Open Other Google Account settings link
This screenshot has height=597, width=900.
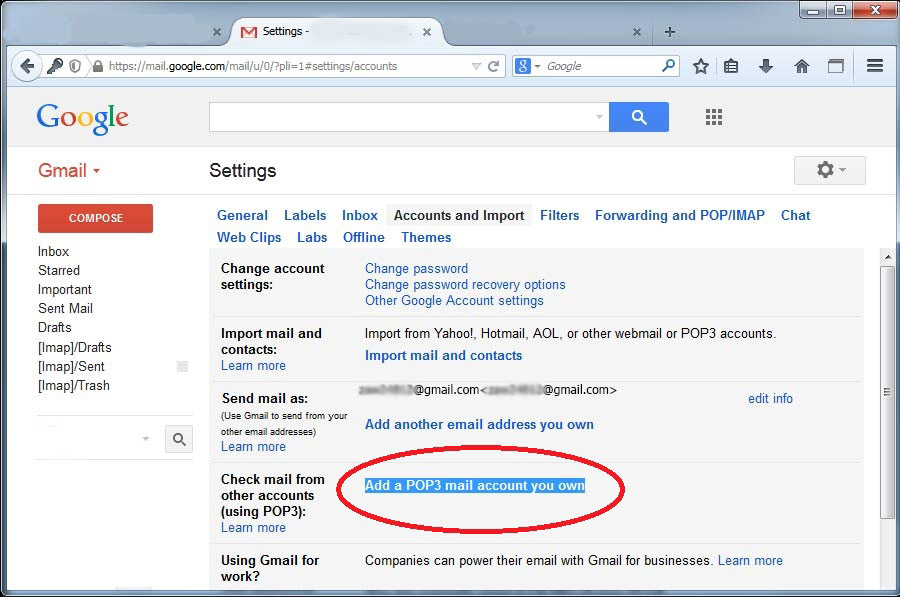[x=454, y=301]
